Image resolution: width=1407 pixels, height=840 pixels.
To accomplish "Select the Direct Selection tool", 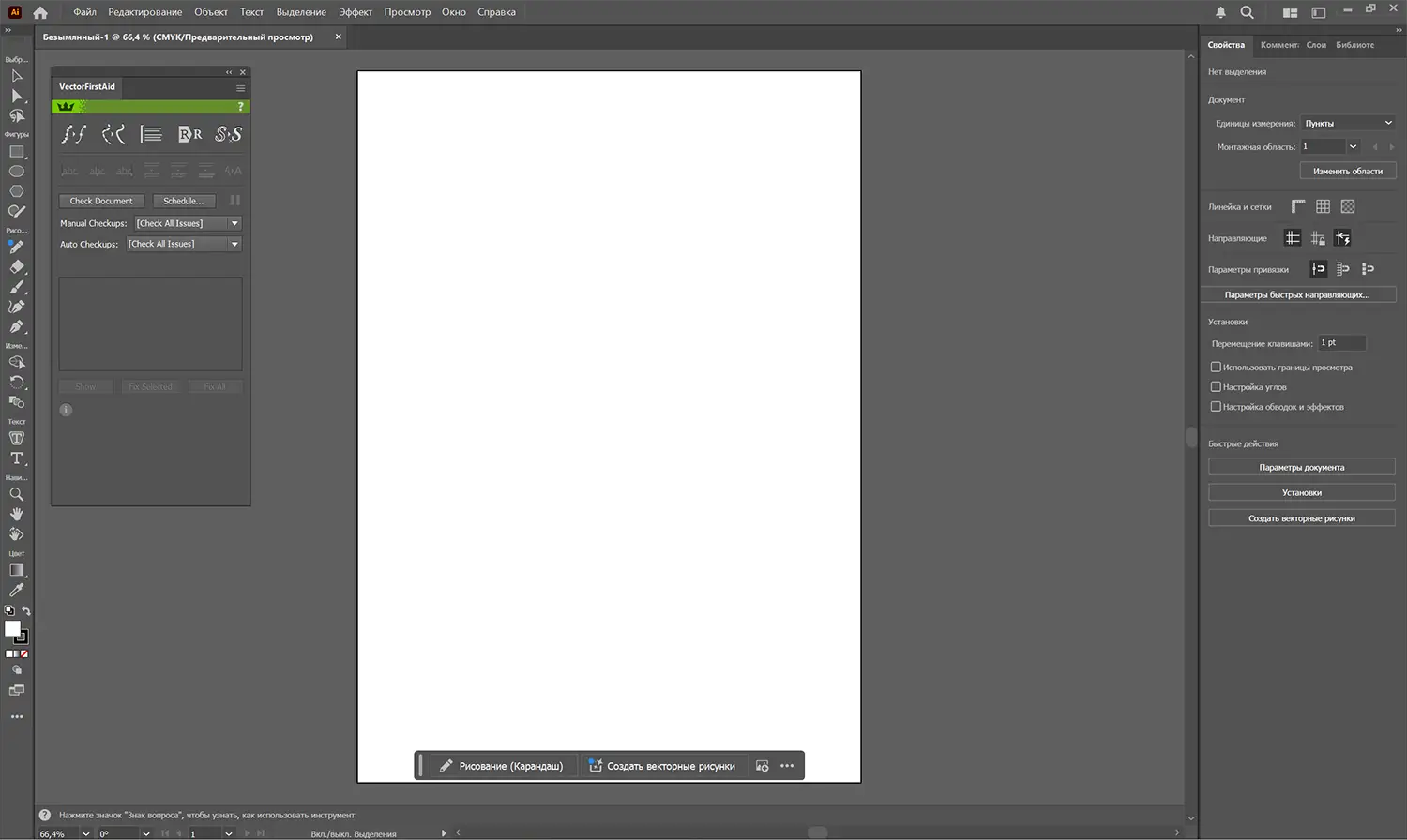I will [x=16, y=96].
